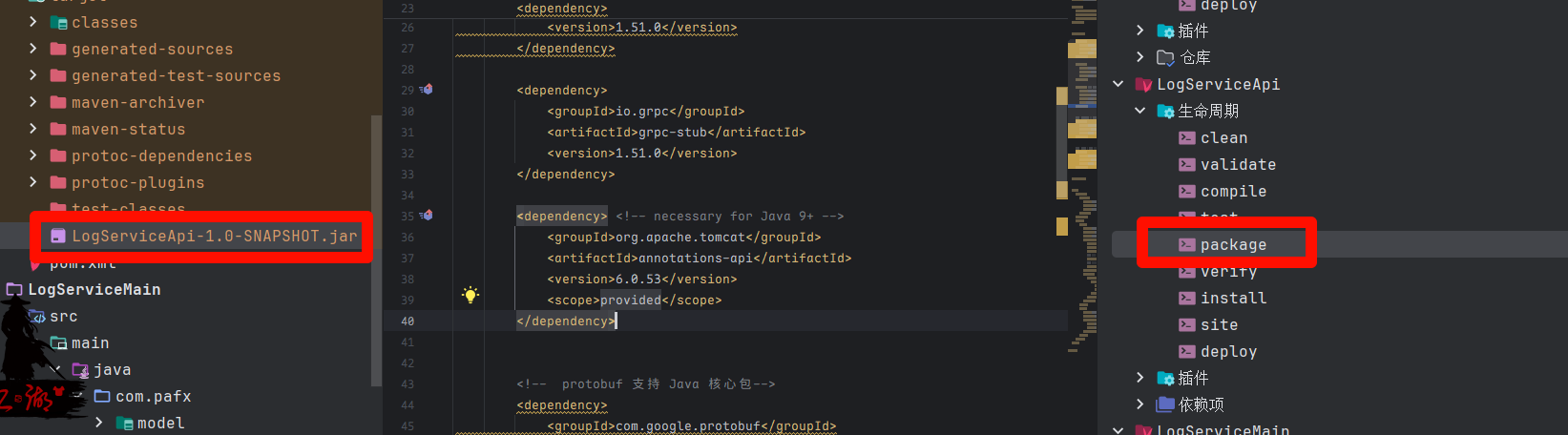Click the 生命周期 lifecycle folder icon

pyautogui.click(x=1165, y=112)
